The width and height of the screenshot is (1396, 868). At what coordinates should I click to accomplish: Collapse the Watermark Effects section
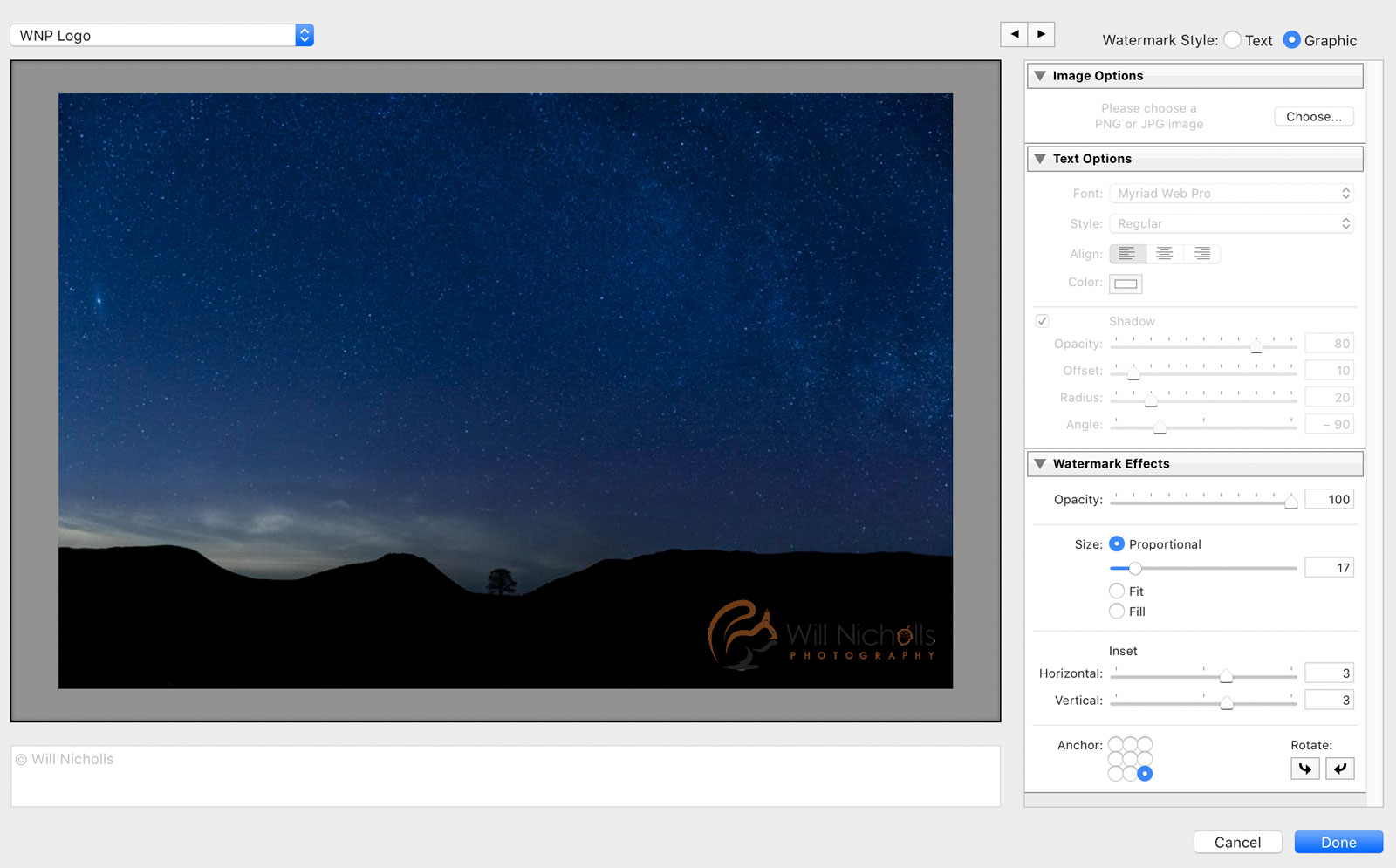[1040, 464]
